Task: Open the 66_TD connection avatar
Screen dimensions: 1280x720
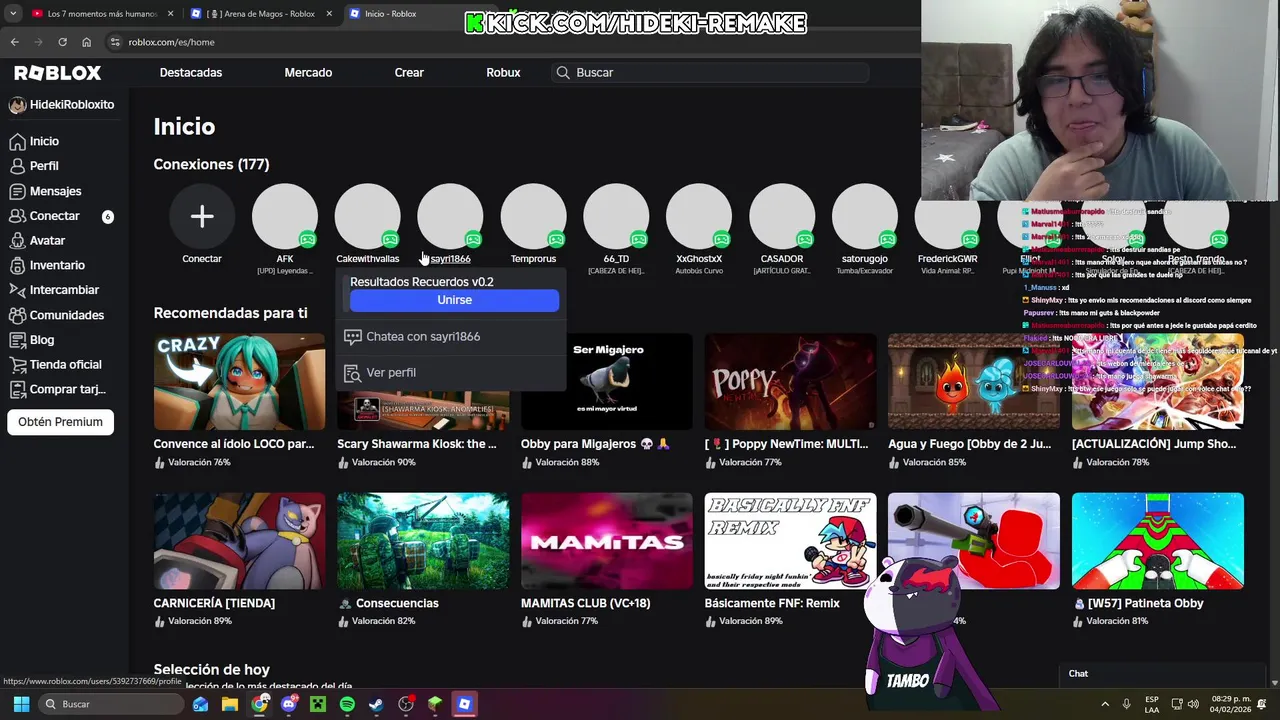Action: point(616,216)
